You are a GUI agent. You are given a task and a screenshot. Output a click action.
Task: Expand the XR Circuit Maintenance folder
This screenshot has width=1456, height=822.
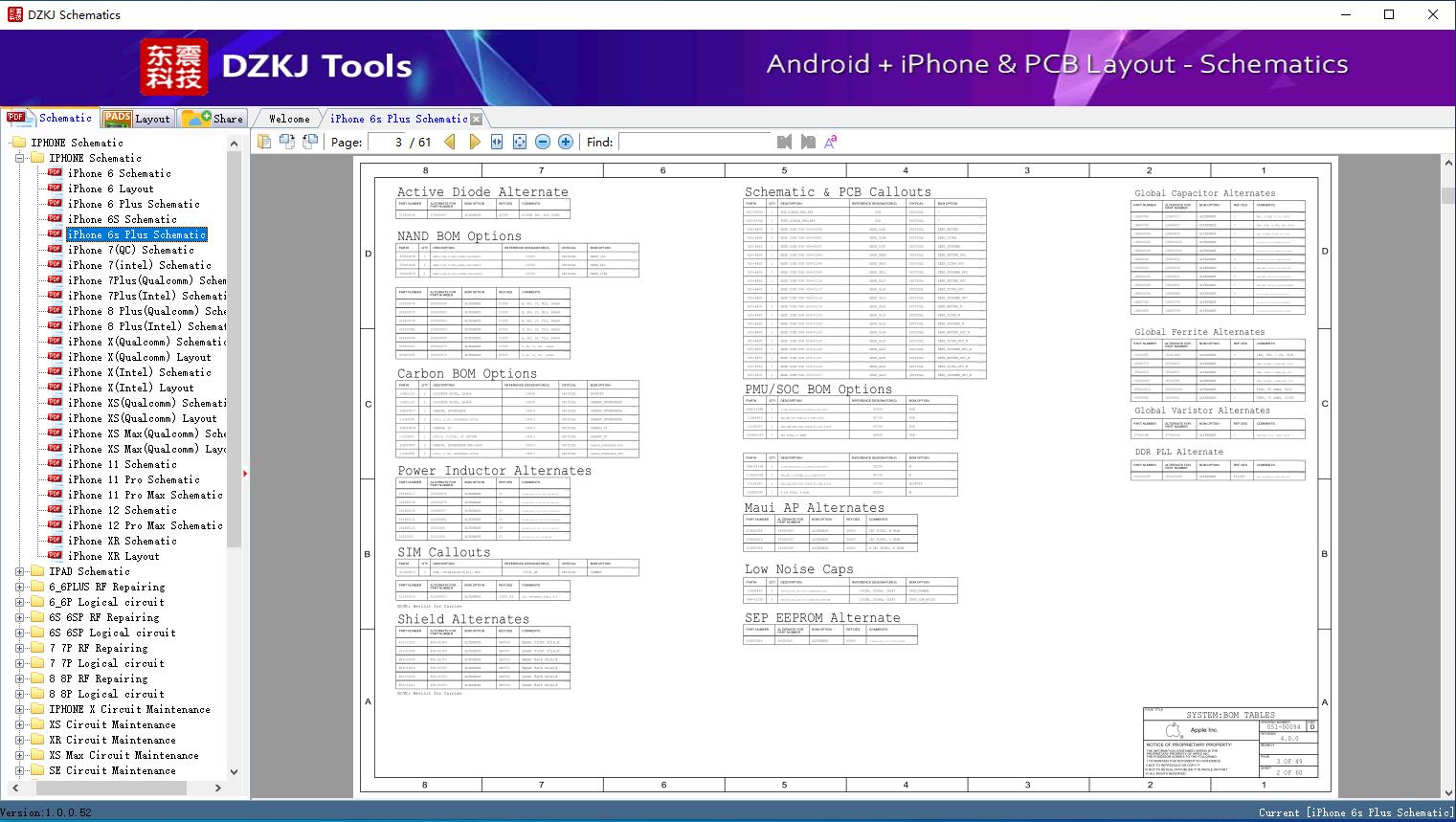pos(20,740)
